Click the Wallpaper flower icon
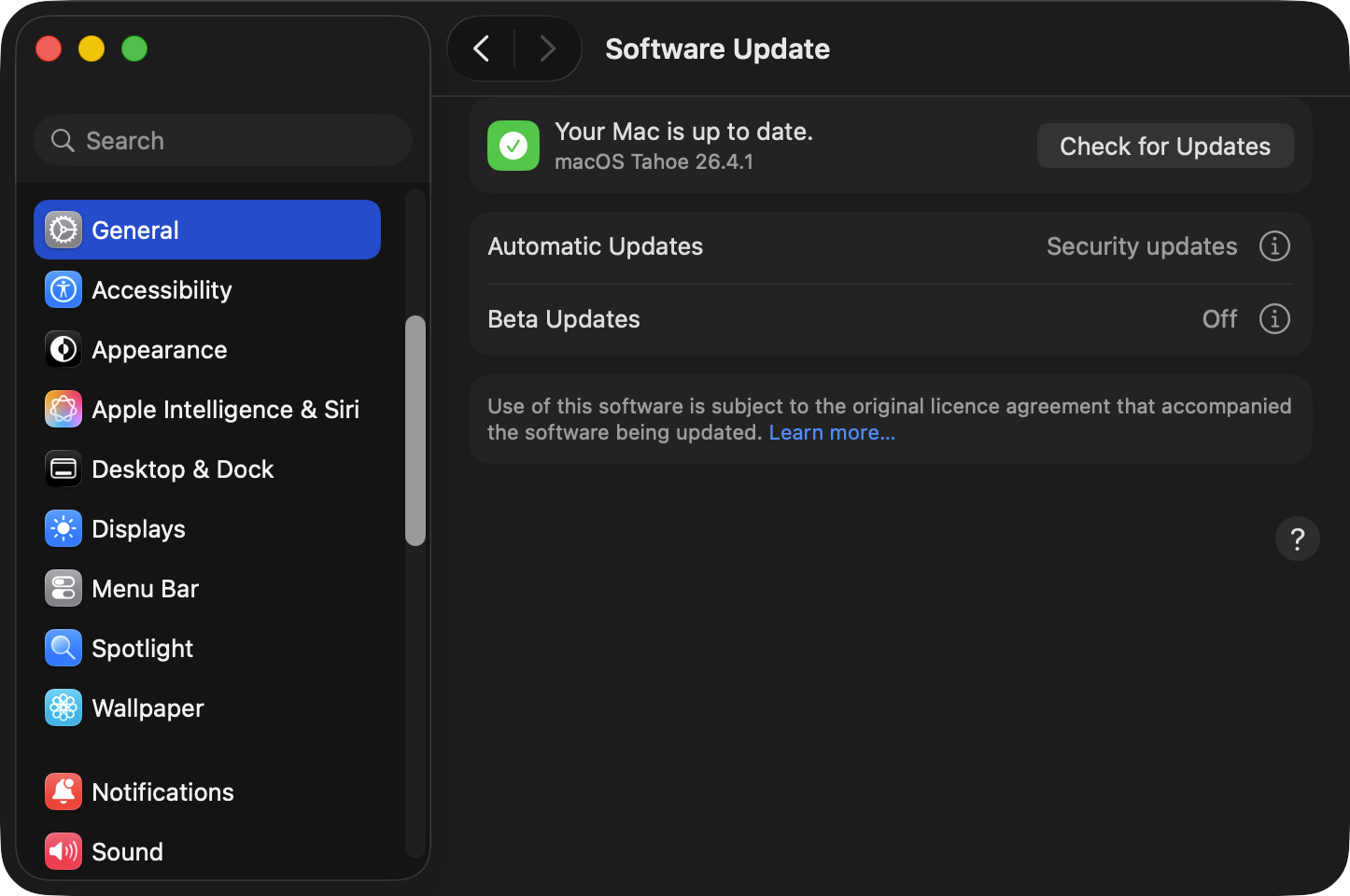The height and width of the screenshot is (896, 1350). click(63, 707)
